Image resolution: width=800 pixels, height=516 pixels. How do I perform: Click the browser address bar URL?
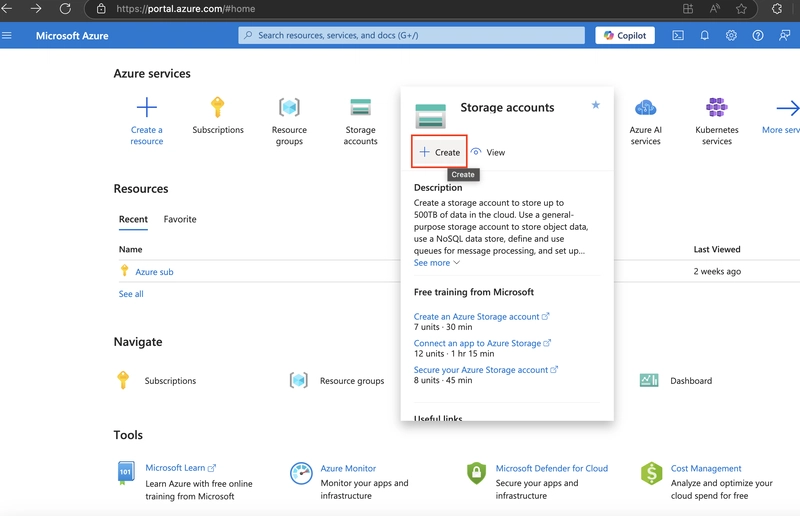[x=185, y=9]
